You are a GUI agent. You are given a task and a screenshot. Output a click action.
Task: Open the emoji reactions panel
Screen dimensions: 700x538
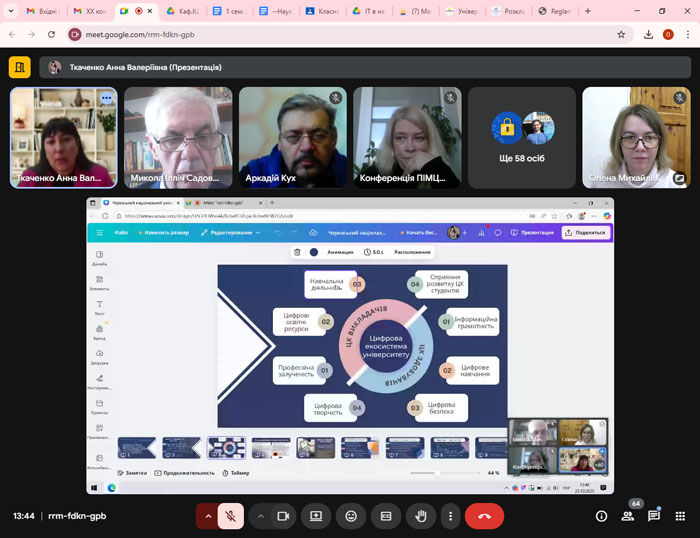(x=351, y=516)
